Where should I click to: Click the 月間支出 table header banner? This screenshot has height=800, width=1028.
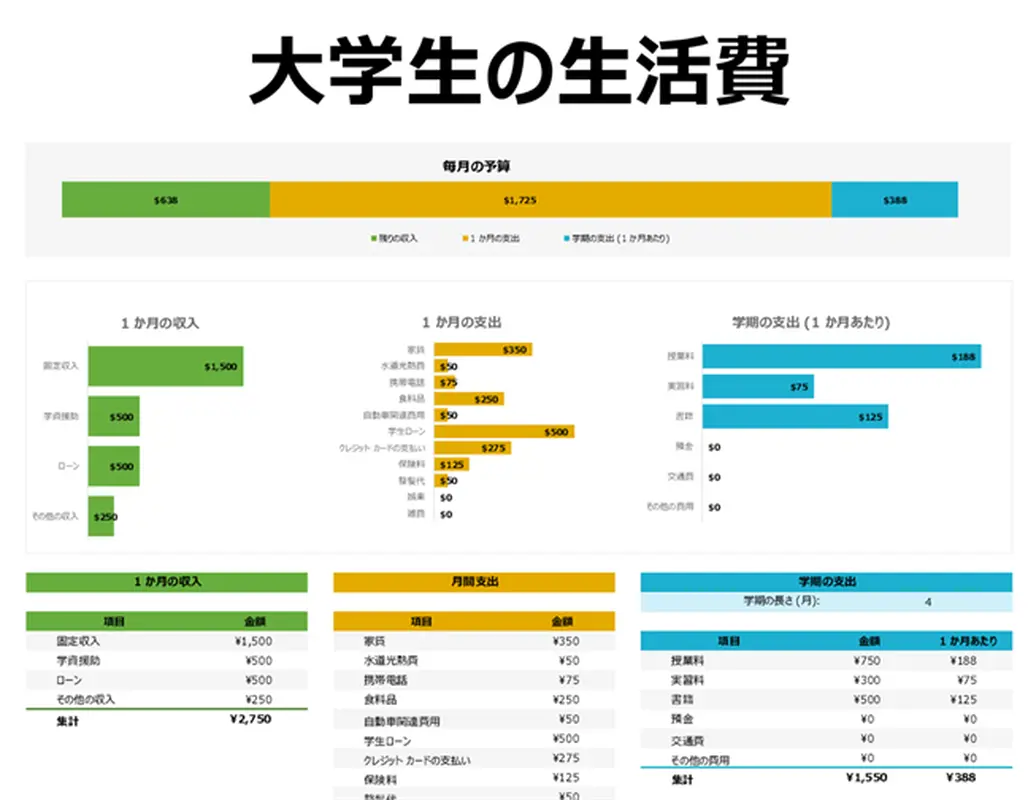[x=473, y=581]
